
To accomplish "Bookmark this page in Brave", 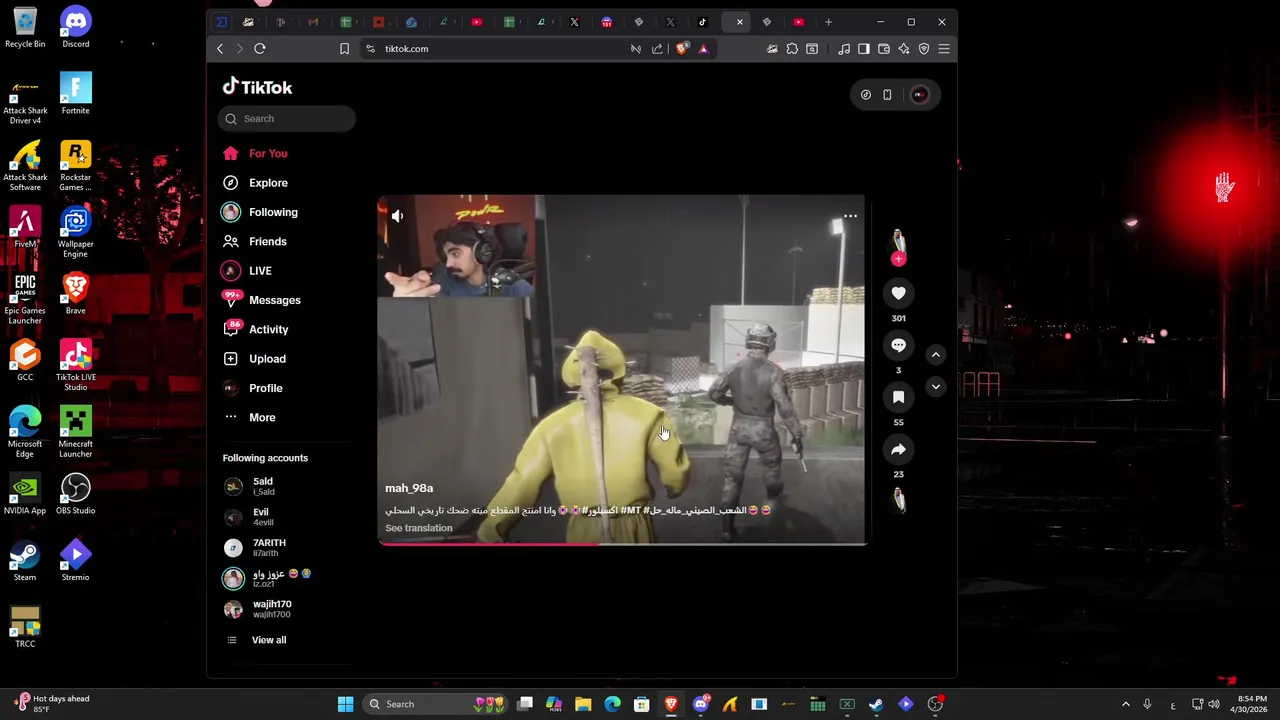I will click(344, 48).
